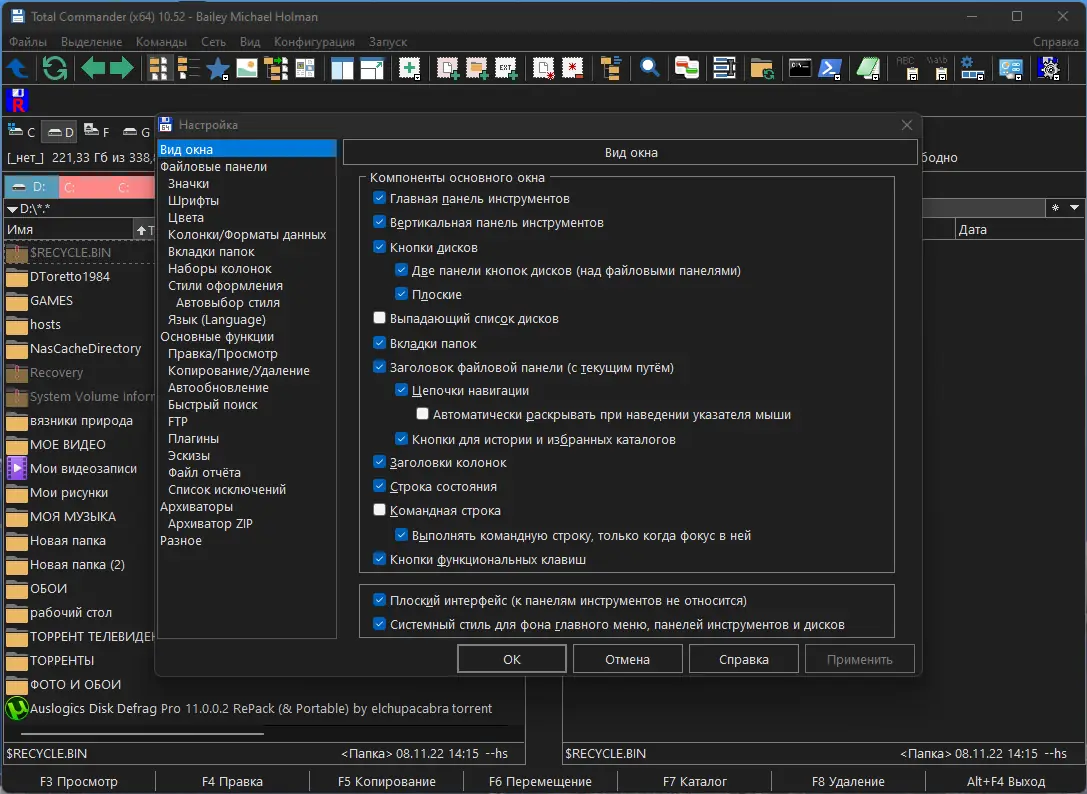The width and height of the screenshot is (1087, 794).
Task: Open dropdown arrow at right panel header
Action: (x=1074, y=208)
